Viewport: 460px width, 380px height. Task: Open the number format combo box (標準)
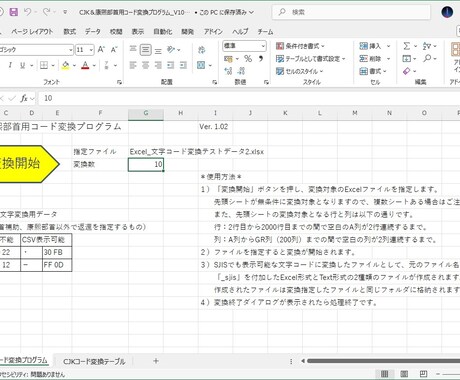tap(245, 46)
